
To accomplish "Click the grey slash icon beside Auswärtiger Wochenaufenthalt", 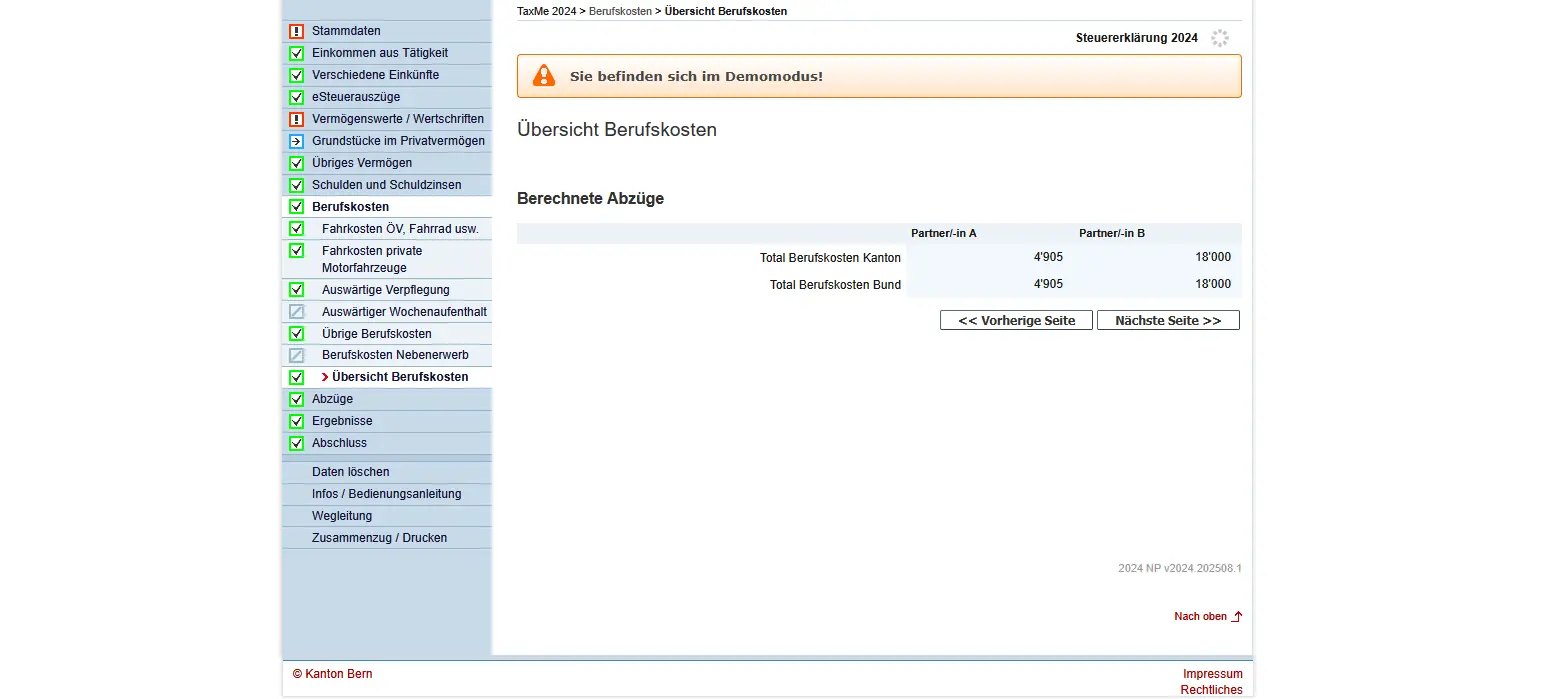I will 296,312.
